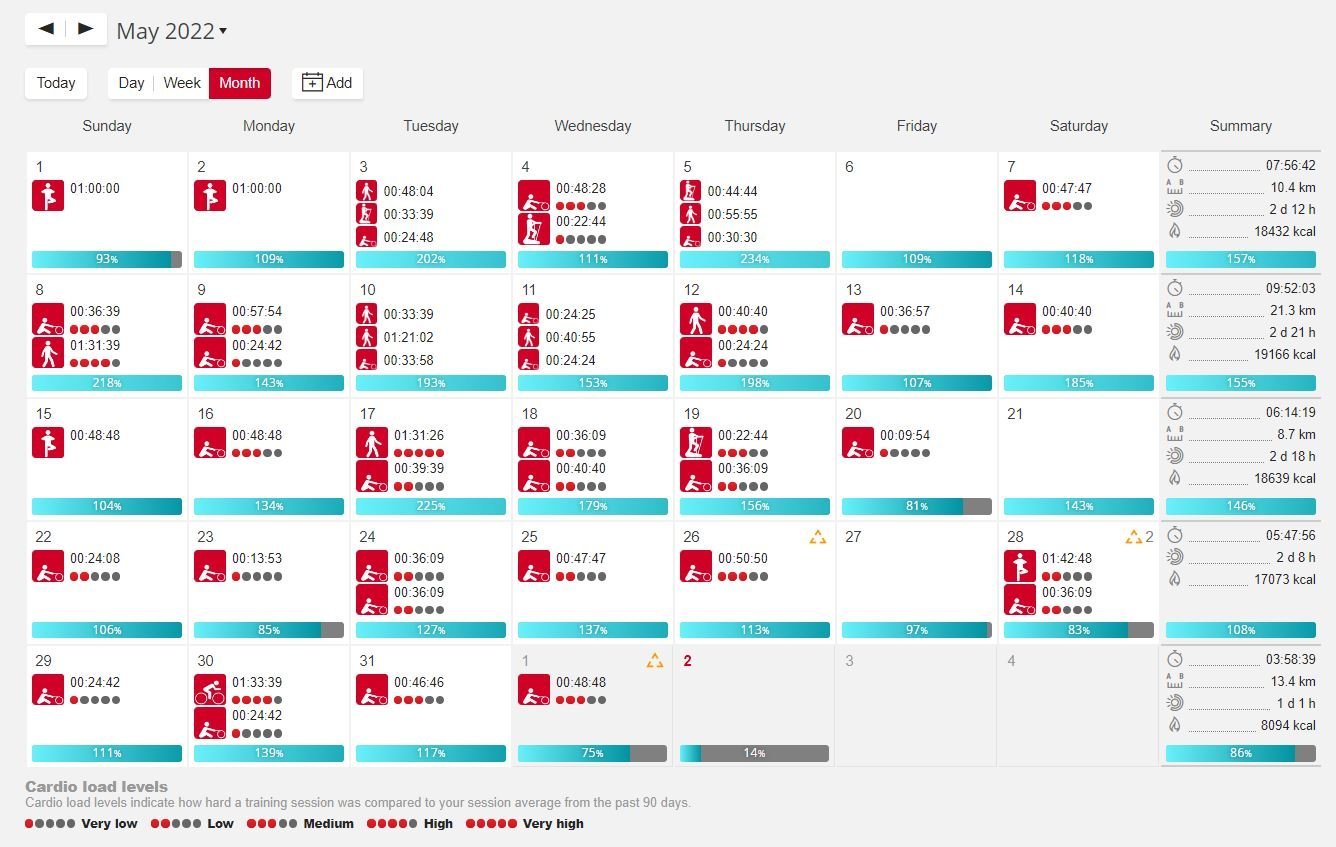
Task: Go to the next month arrow
Action: click(x=86, y=29)
